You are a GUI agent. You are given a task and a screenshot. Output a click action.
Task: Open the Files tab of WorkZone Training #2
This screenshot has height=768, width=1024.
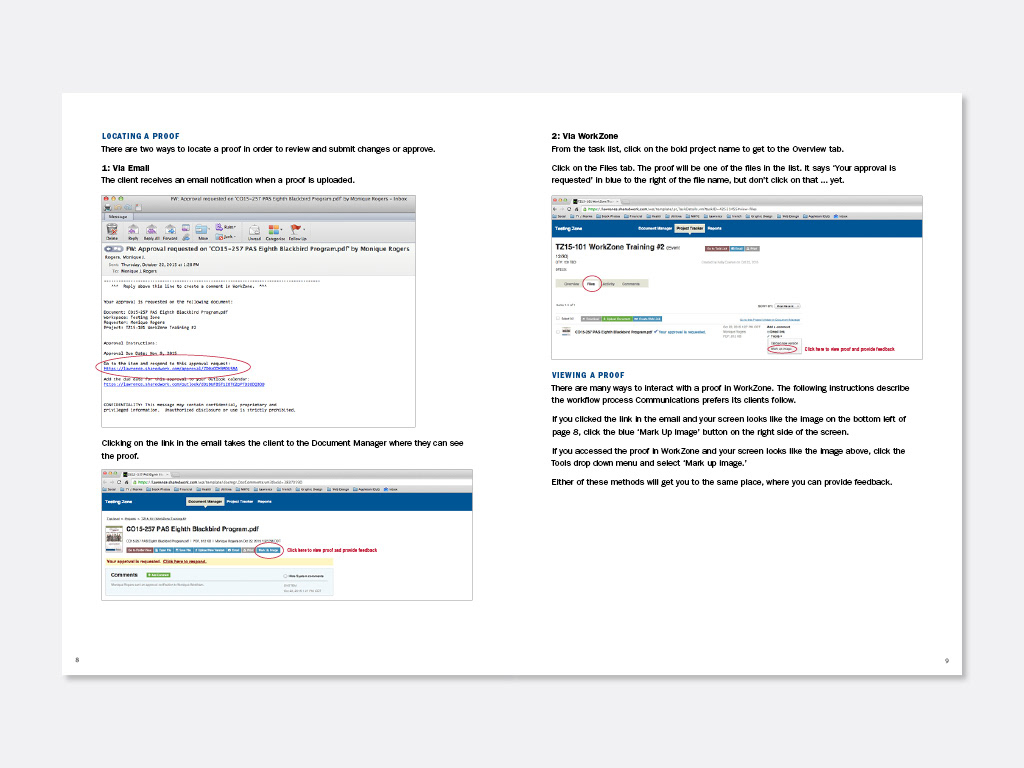pos(591,284)
